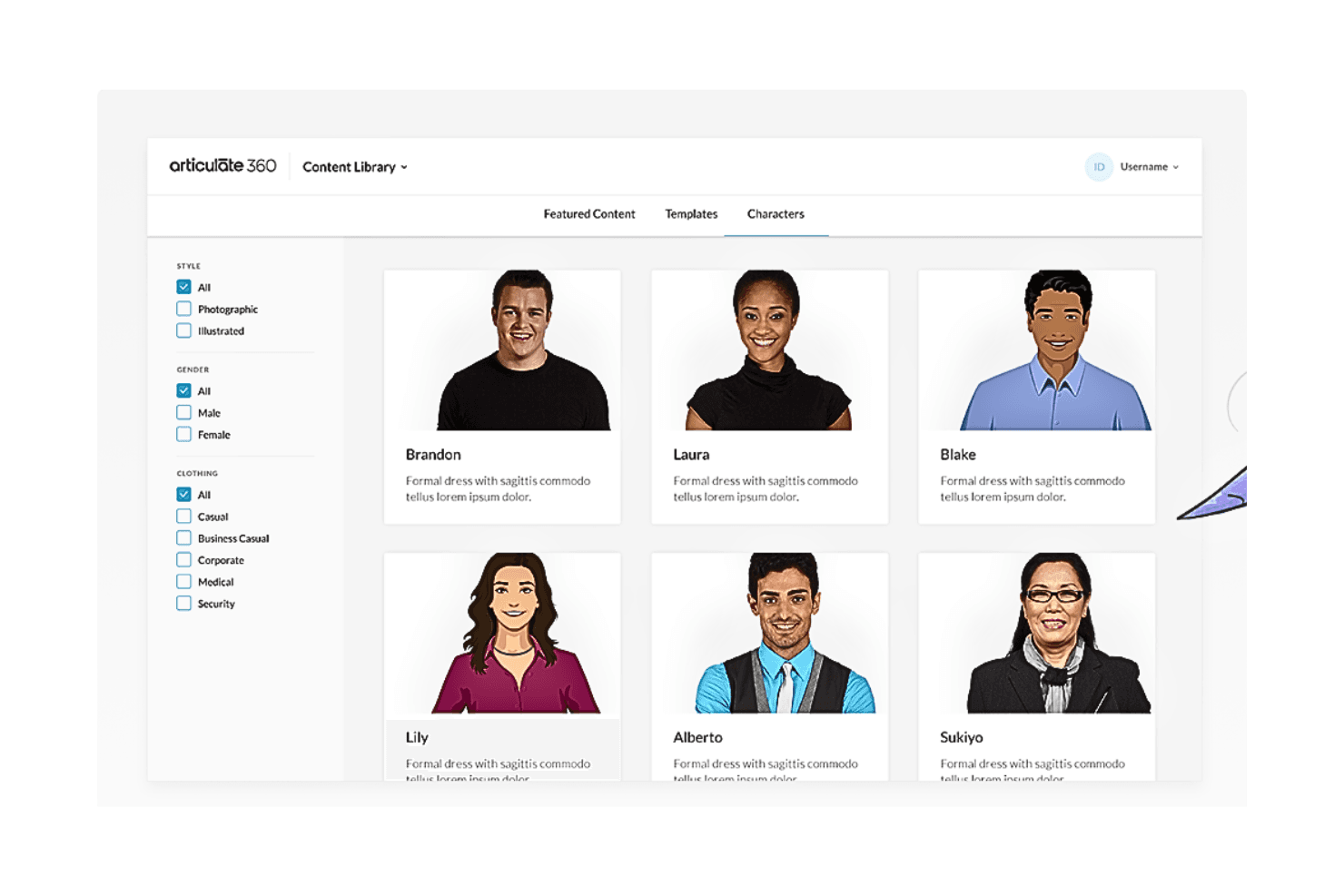Check the Female gender filter

[183, 434]
